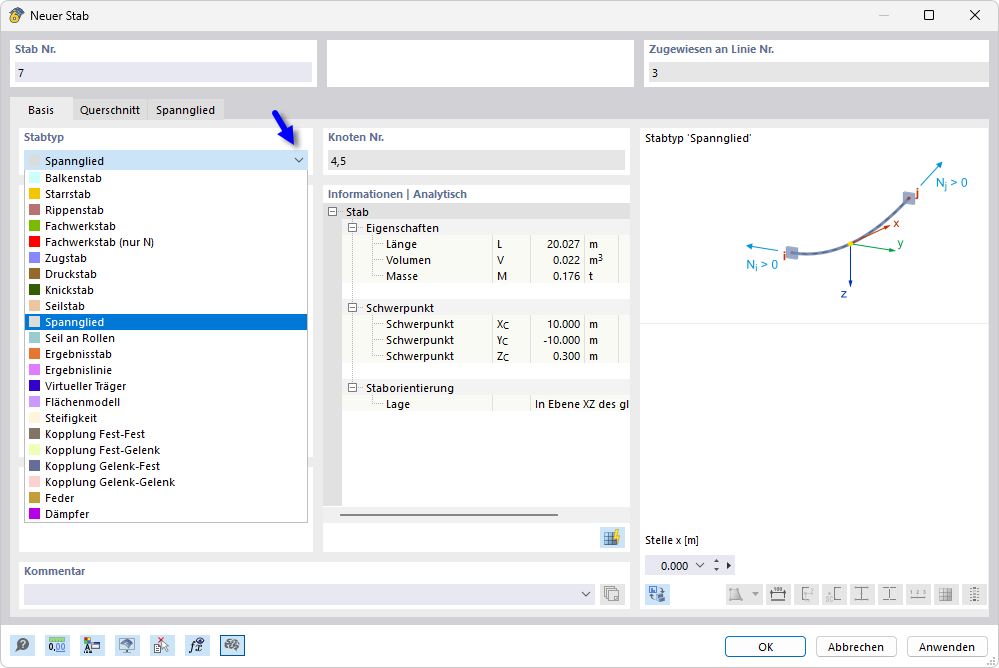Show dimensions icon with 100 label
Image resolution: width=999 pixels, height=668 pixels.
click(778, 594)
